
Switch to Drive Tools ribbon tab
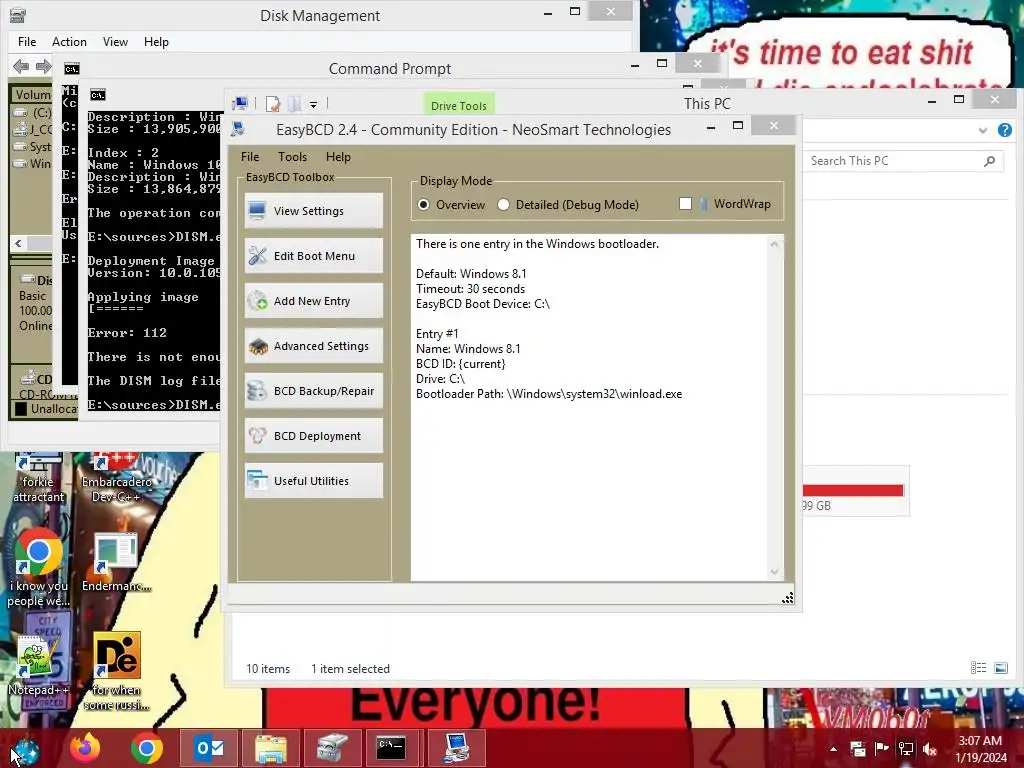click(x=458, y=105)
